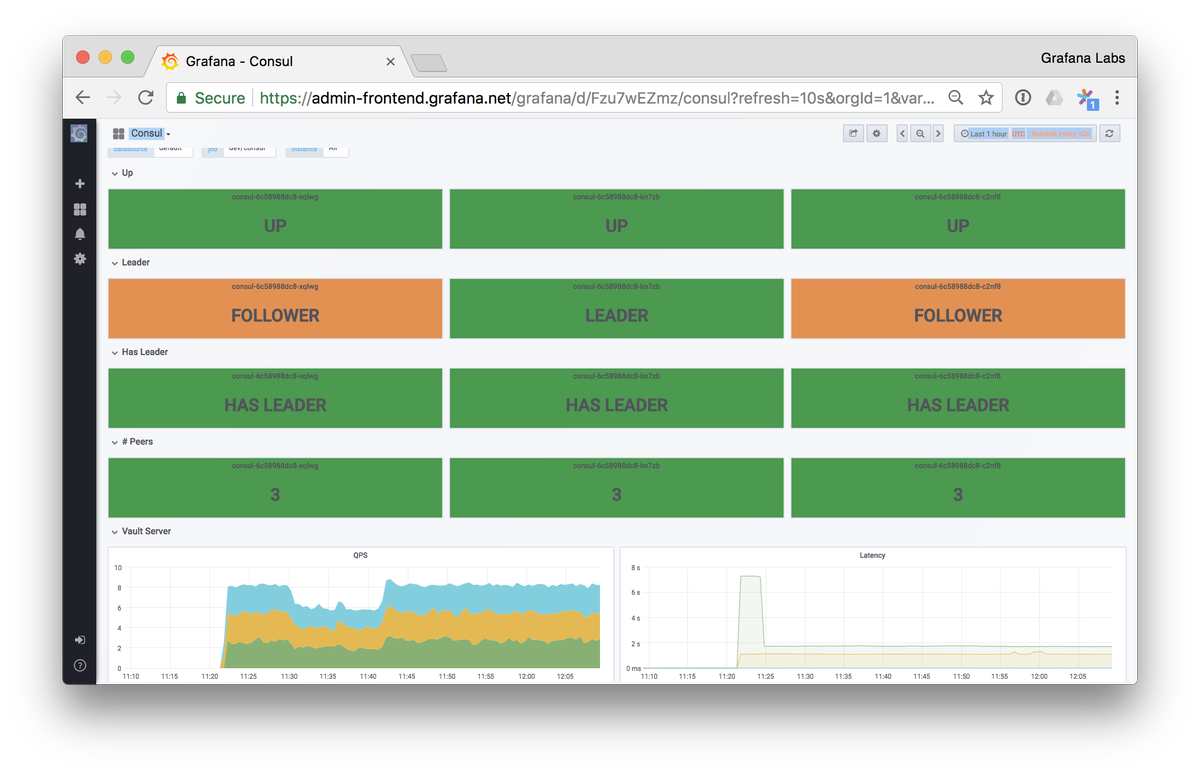Click HAS LEADER panel for consul-6c58988dc8-xqlwg
Image resolution: width=1200 pixels, height=774 pixels.
pos(275,398)
